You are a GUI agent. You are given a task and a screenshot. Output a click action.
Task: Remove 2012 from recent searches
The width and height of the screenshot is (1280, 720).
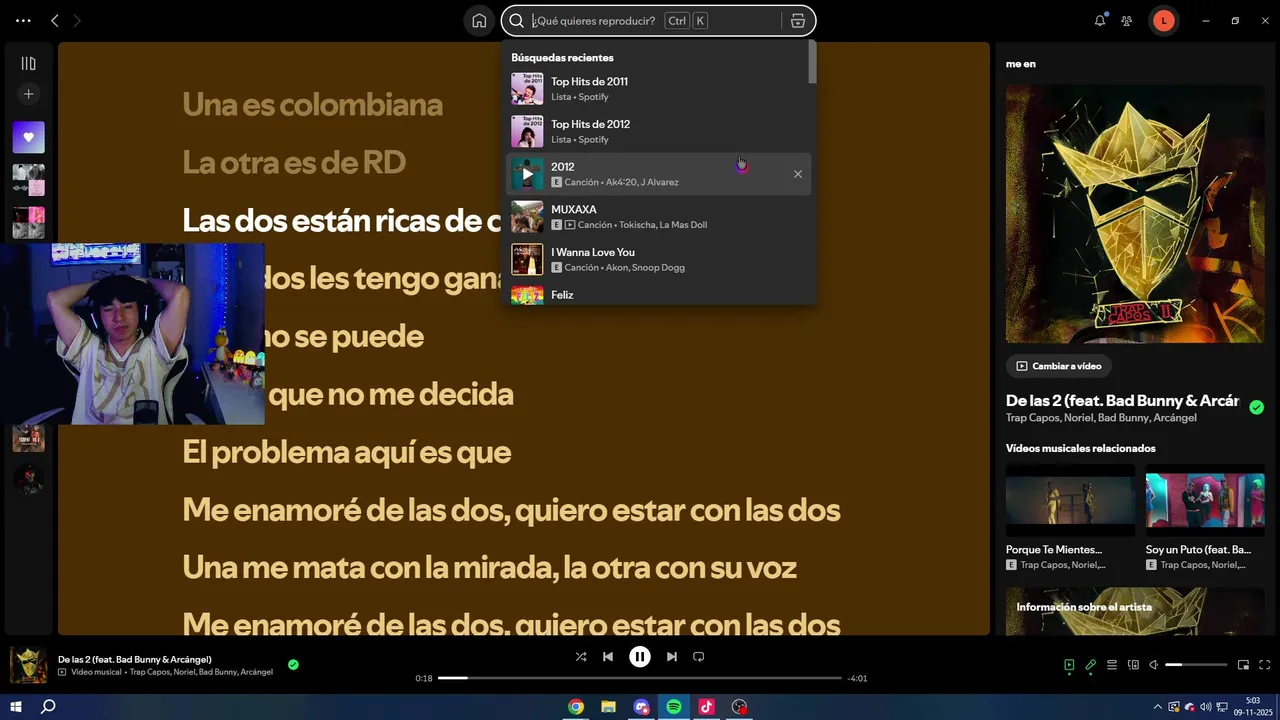point(798,174)
